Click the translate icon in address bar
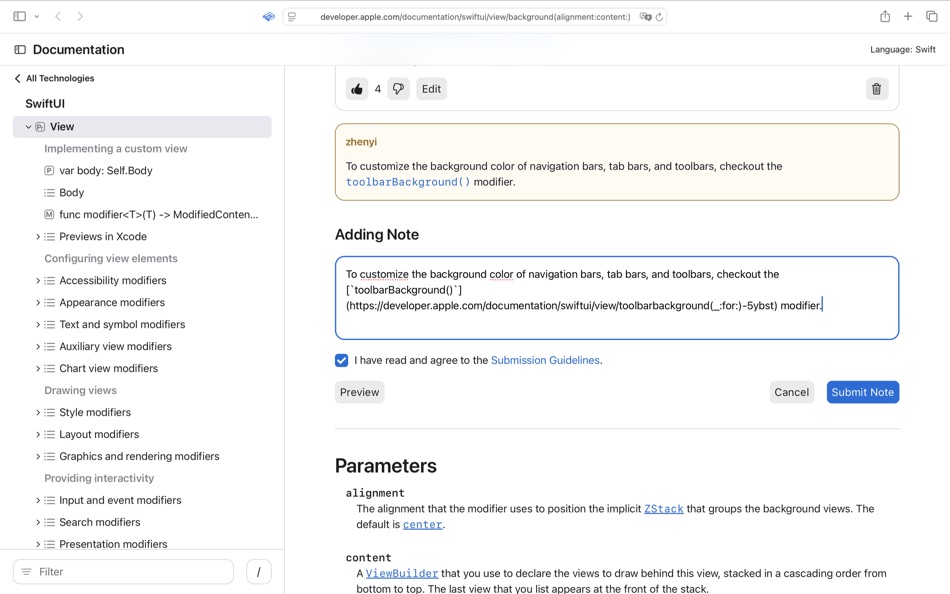The image size is (950, 594). click(x=645, y=16)
